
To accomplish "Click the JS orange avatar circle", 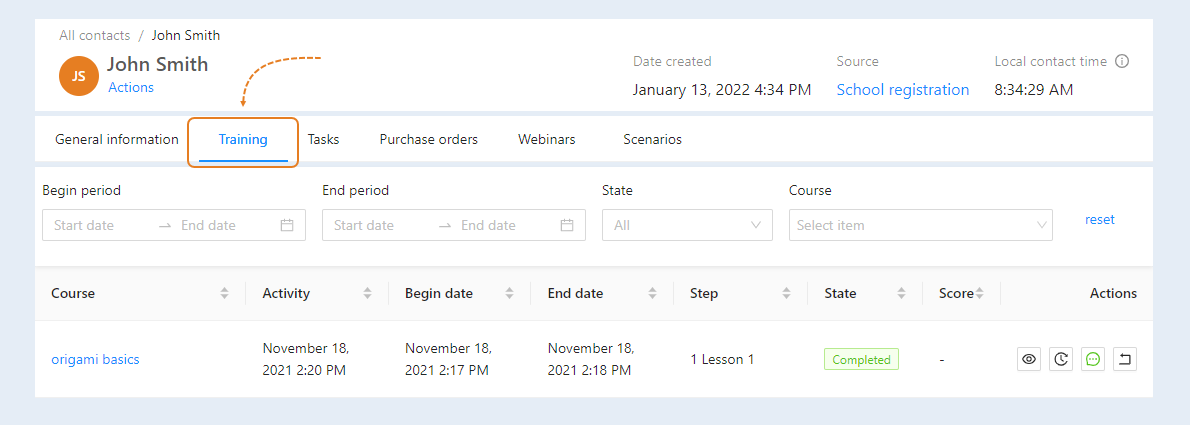I will (x=79, y=76).
